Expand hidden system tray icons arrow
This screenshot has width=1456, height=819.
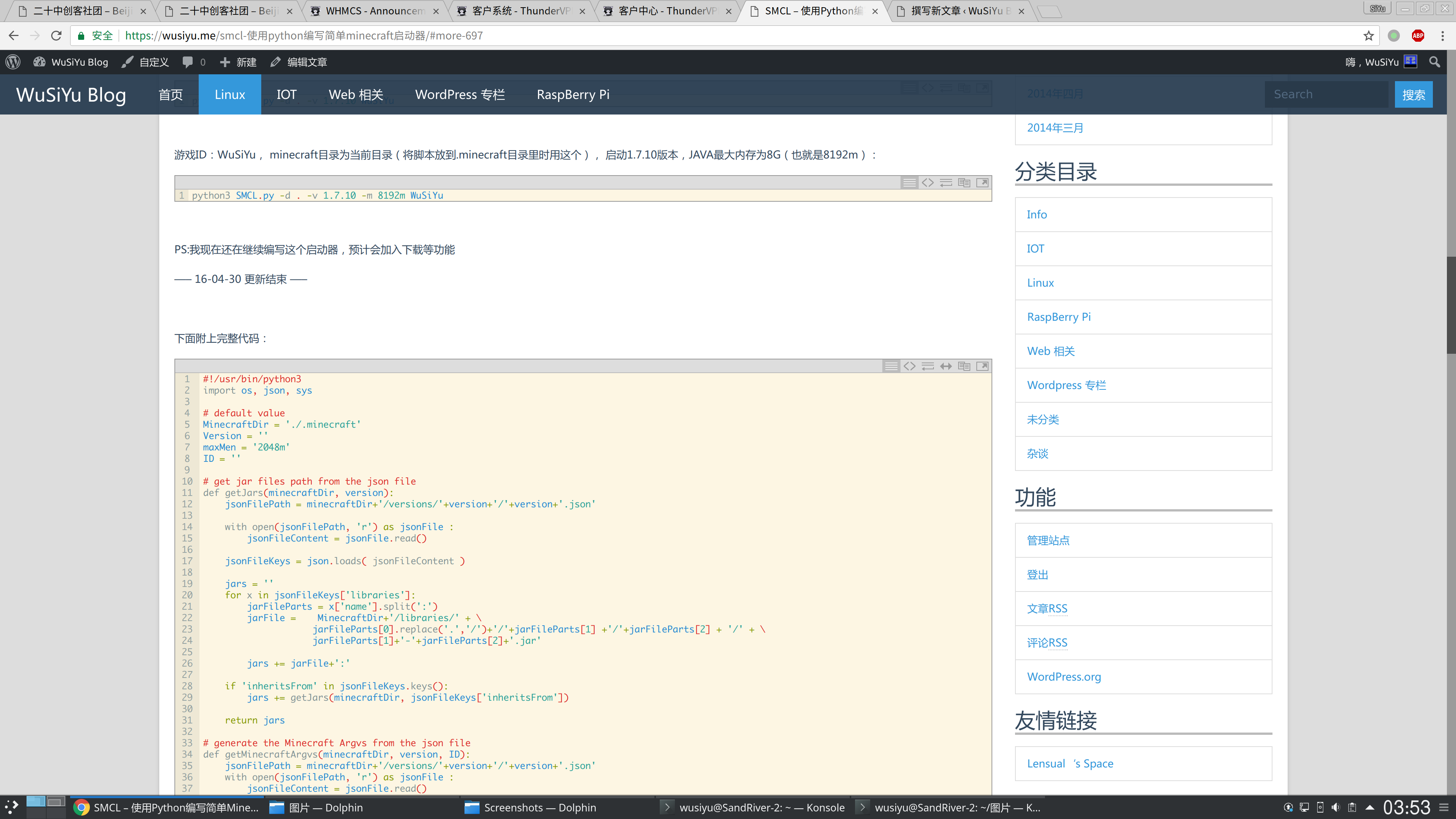click(1369, 807)
